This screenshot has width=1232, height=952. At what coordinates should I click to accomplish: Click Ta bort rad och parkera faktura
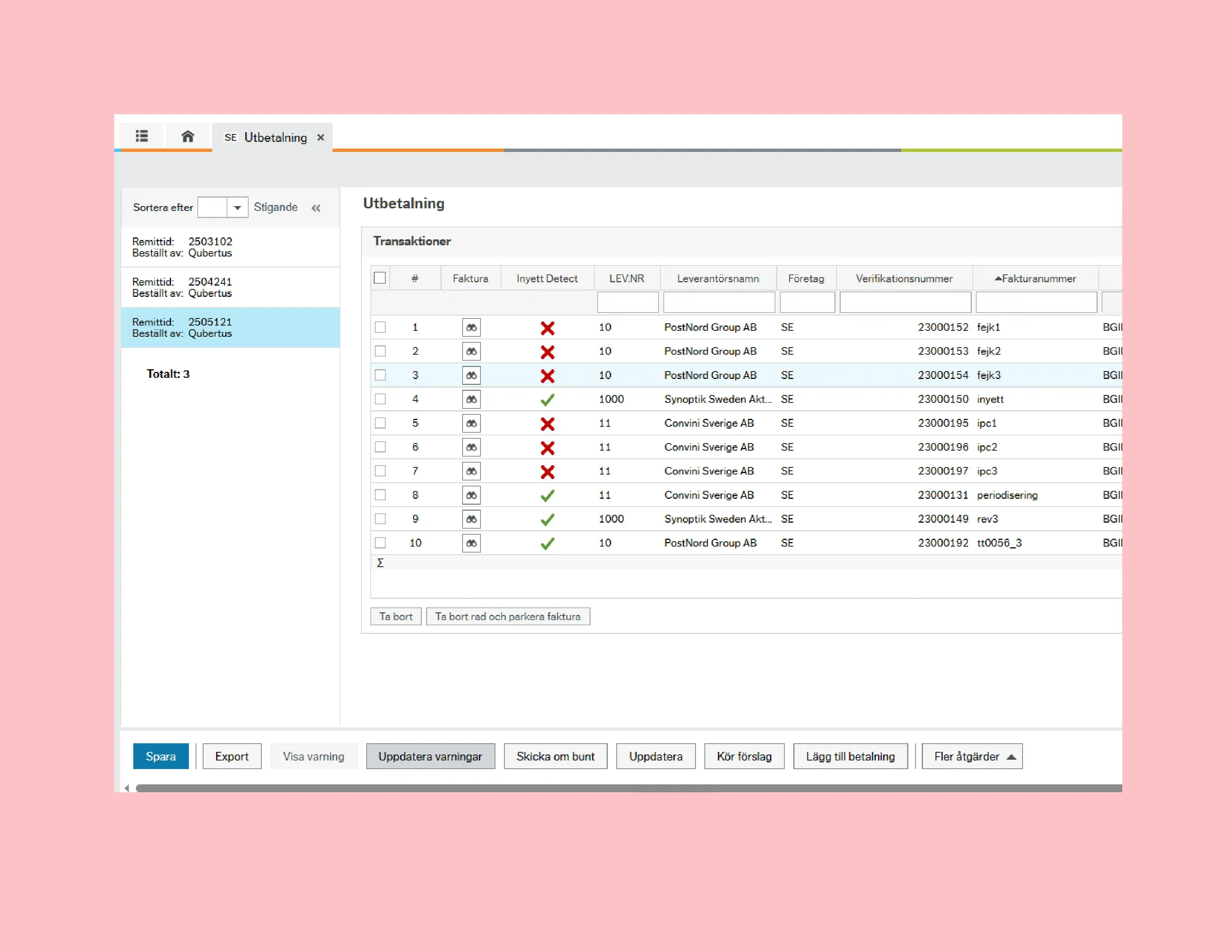point(508,616)
